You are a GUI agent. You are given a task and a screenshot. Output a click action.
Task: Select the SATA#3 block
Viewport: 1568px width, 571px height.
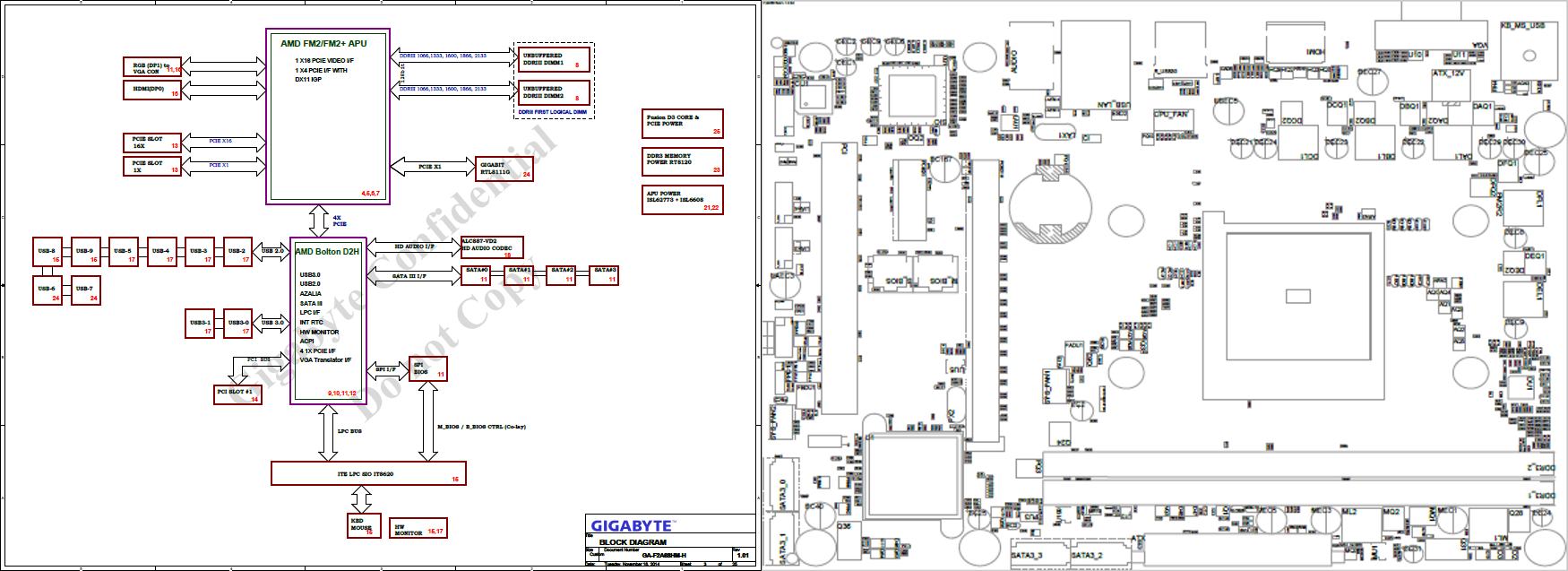[x=604, y=275]
